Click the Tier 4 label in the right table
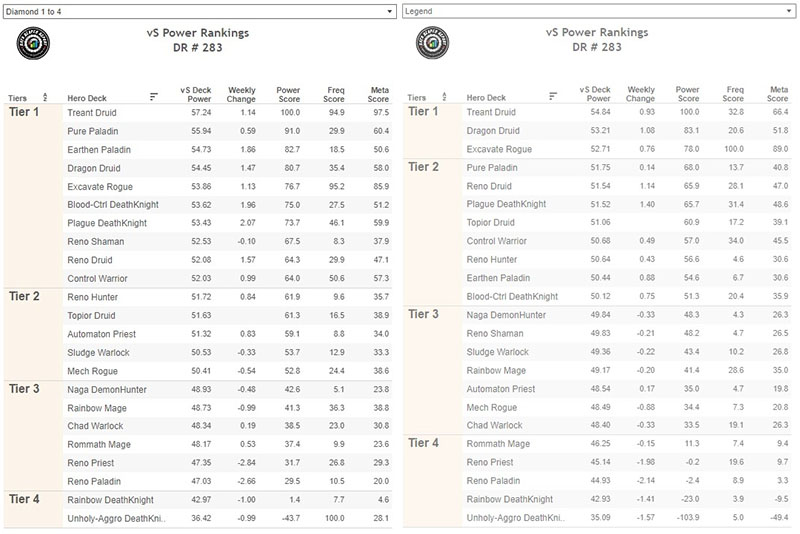This screenshot has width=800, height=534. pyautogui.click(x=423, y=443)
